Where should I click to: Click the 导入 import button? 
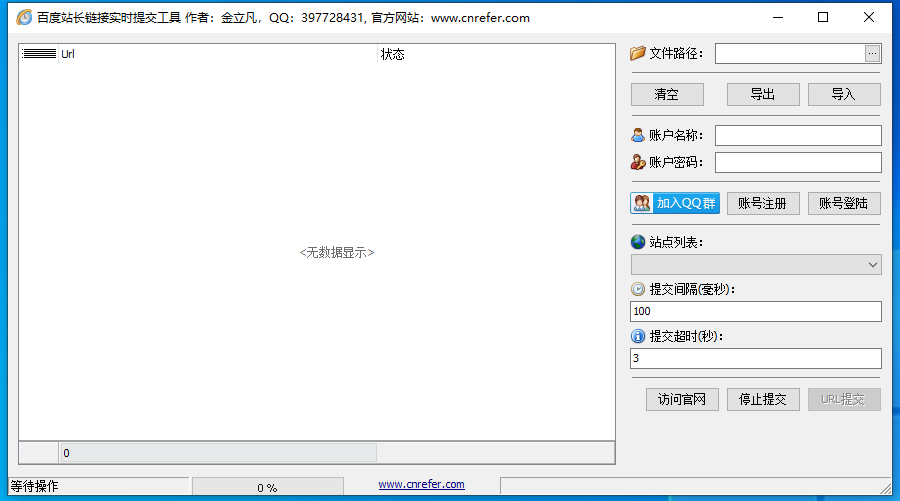[844, 94]
